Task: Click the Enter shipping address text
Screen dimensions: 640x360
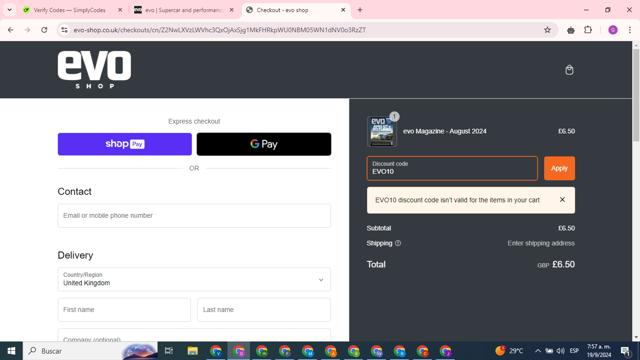Action: point(541,243)
